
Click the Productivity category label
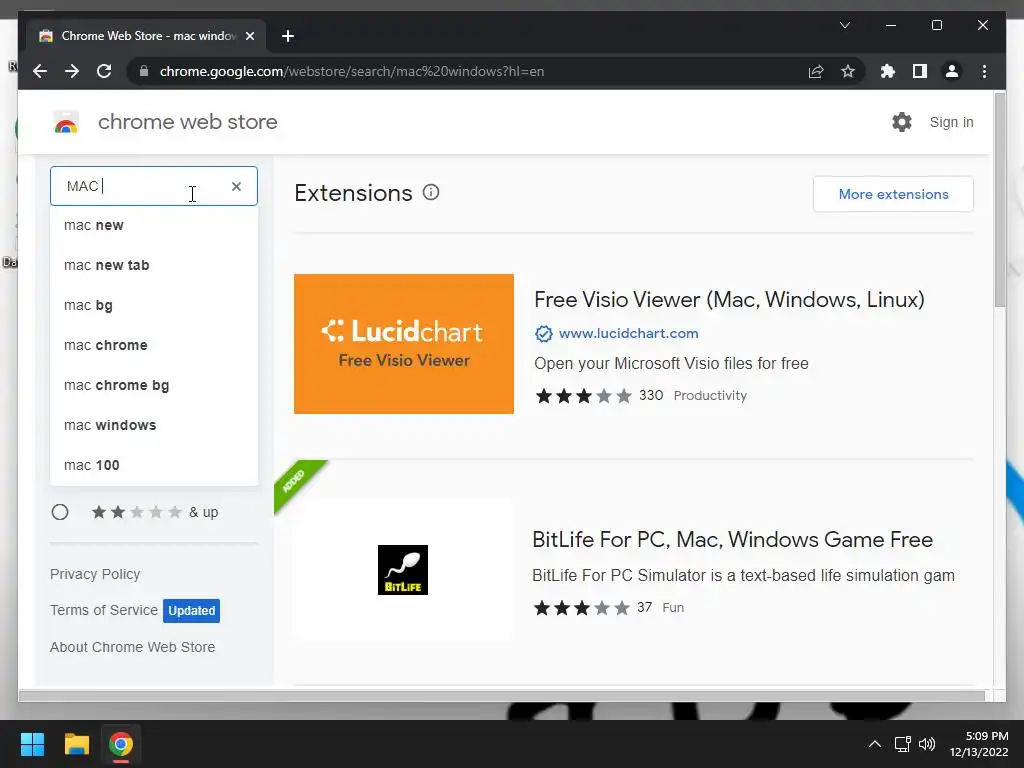710,396
